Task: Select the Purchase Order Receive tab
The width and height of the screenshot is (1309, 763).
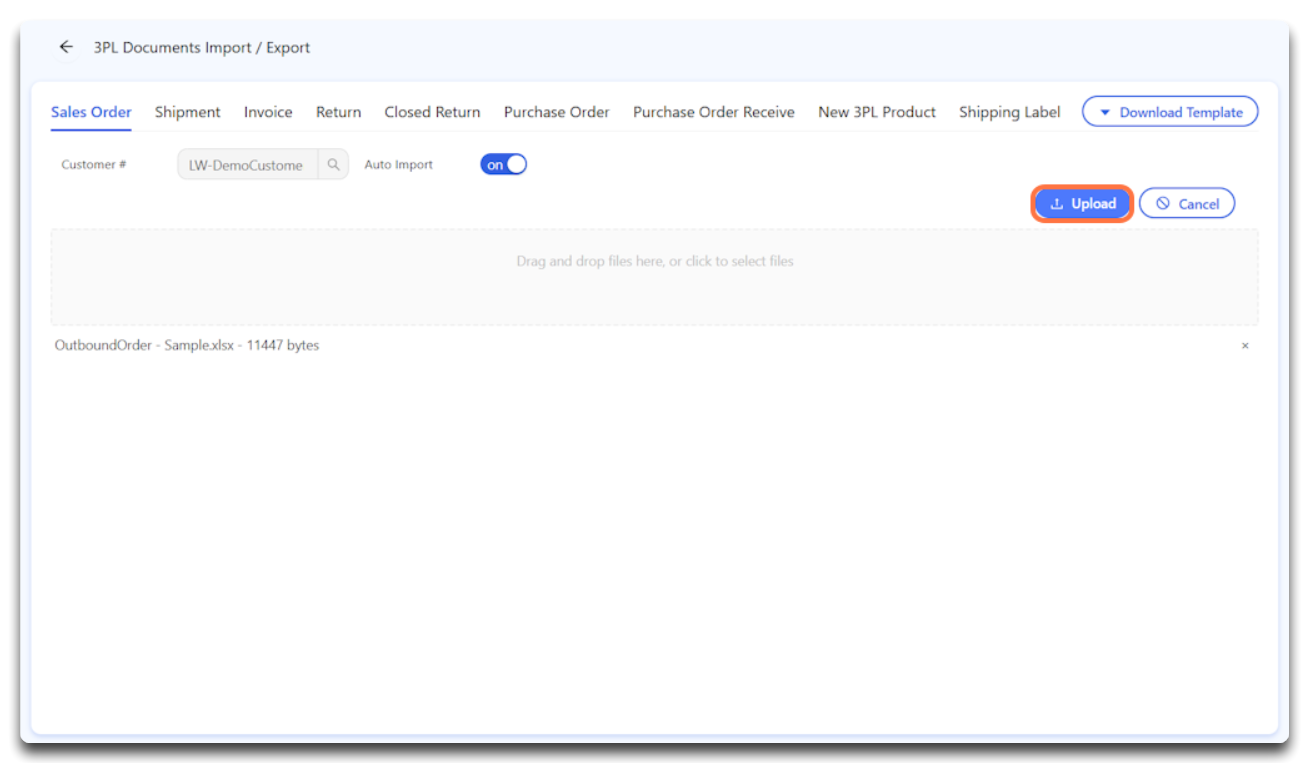Action: 713,112
